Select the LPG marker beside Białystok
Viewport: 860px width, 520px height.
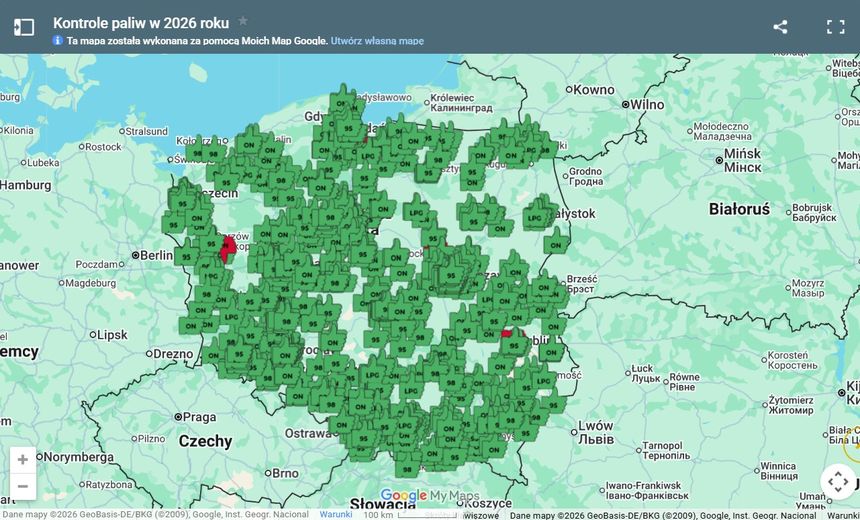[x=535, y=216]
